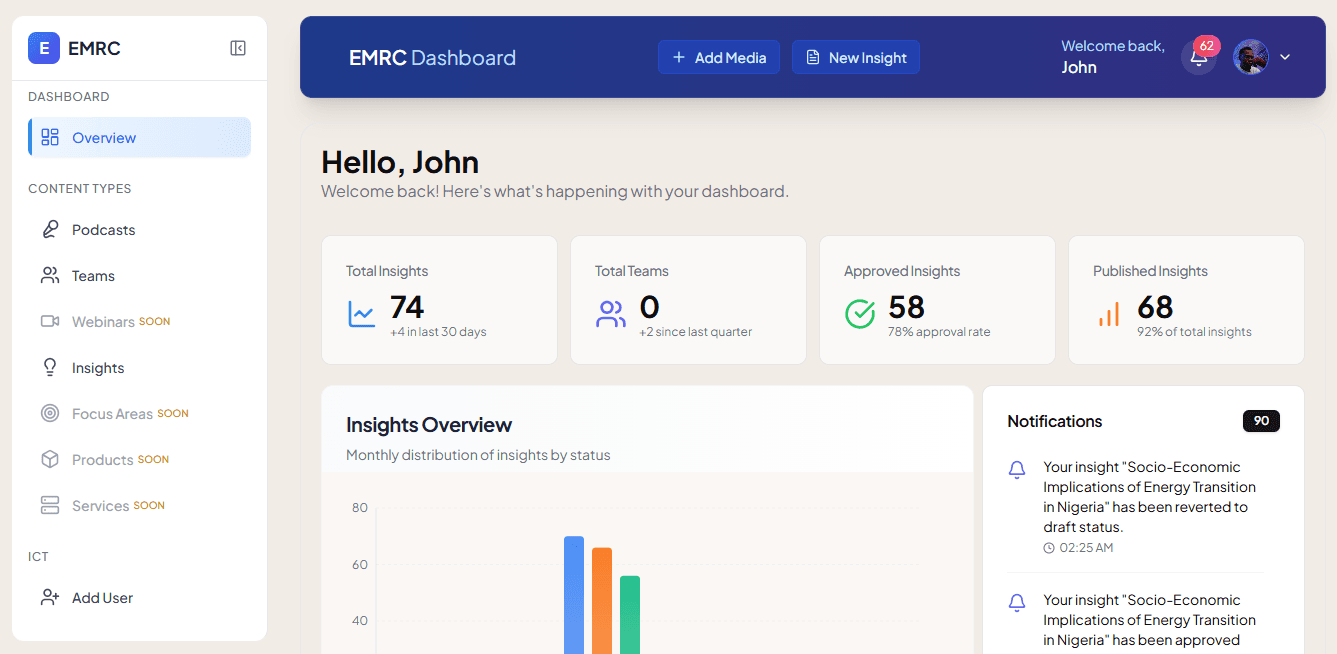
Task: Open the notifications bell icon in header
Action: click(1198, 57)
